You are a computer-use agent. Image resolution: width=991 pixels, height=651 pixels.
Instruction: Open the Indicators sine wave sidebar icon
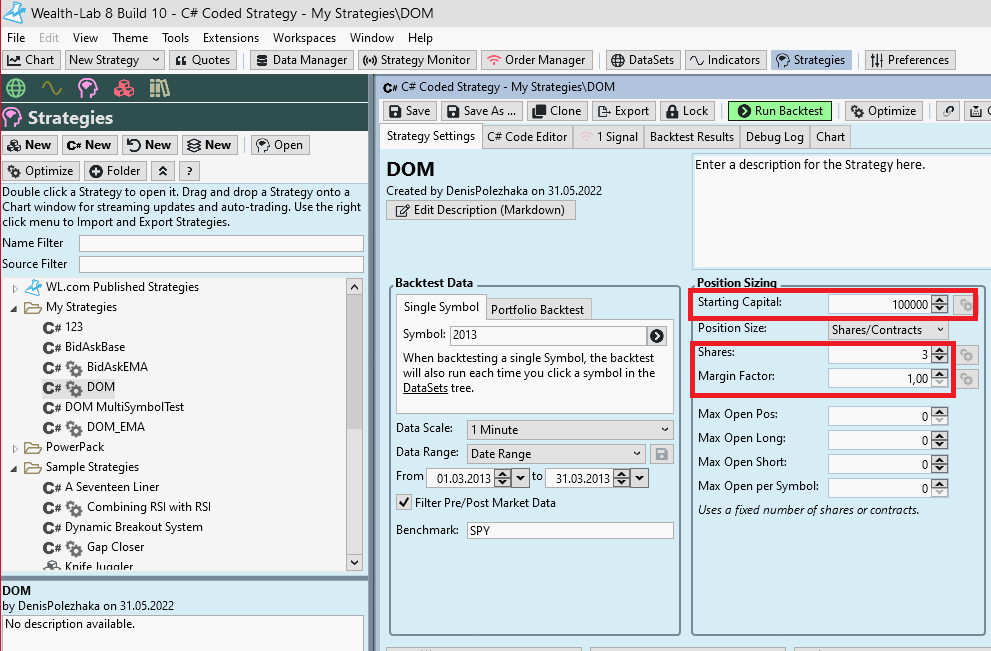51,88
